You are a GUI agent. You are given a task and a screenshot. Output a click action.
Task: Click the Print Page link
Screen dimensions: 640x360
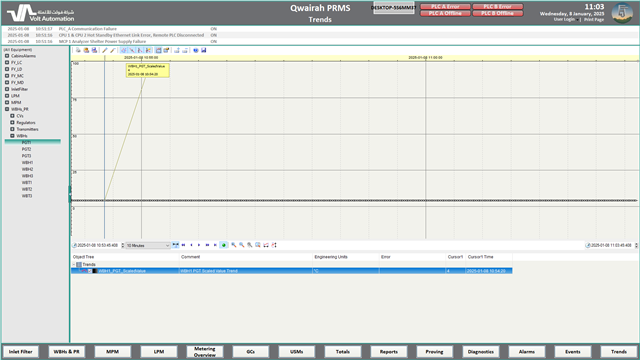pos(594,19)
